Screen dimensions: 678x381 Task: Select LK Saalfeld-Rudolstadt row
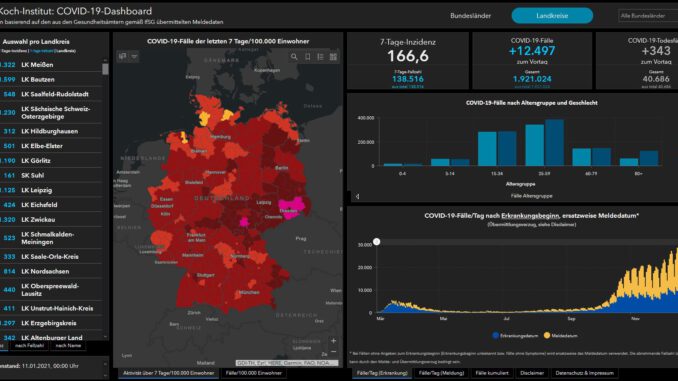[x=51, y=94]
